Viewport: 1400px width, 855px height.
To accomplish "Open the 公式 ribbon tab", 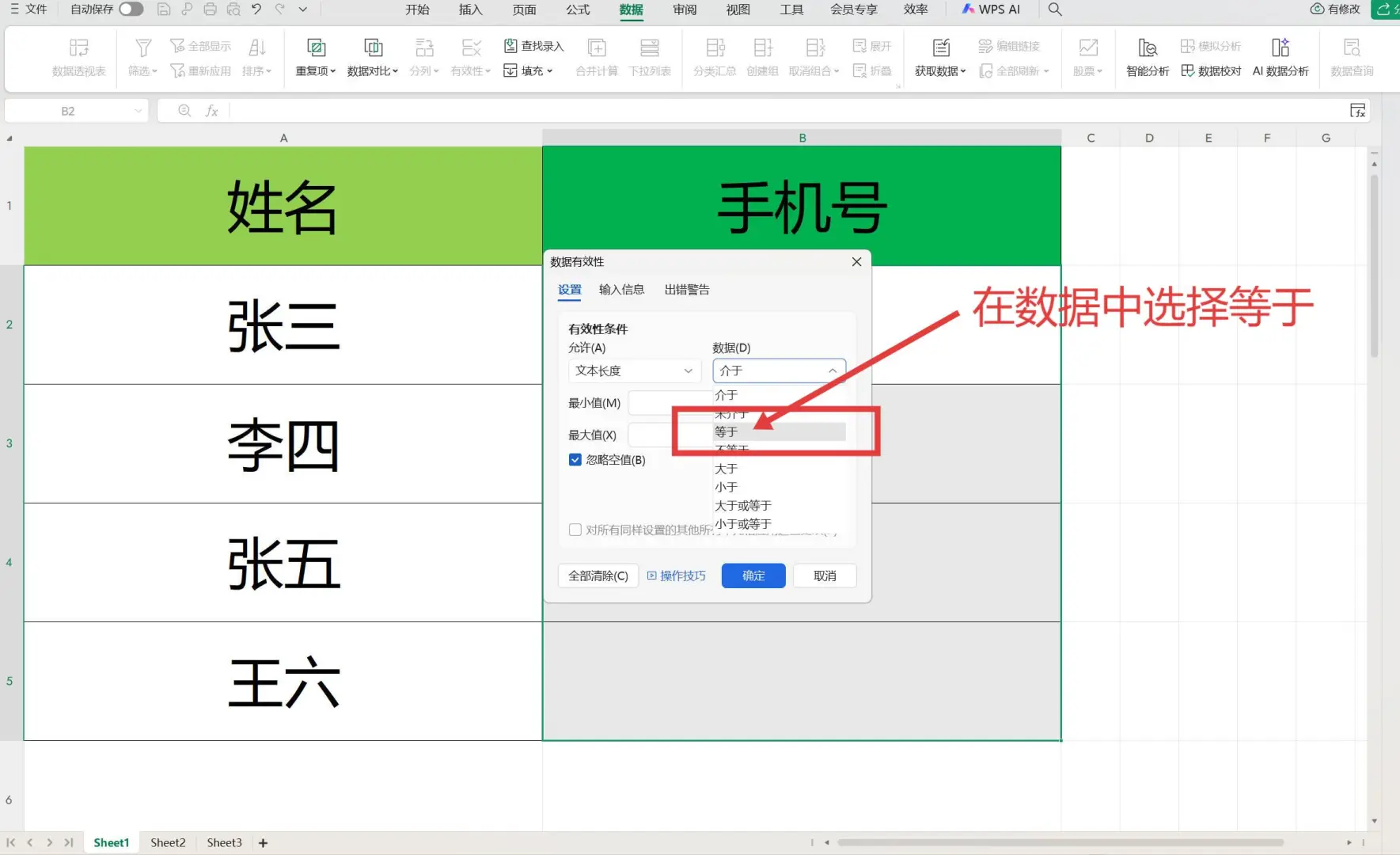I will (578, 9).
